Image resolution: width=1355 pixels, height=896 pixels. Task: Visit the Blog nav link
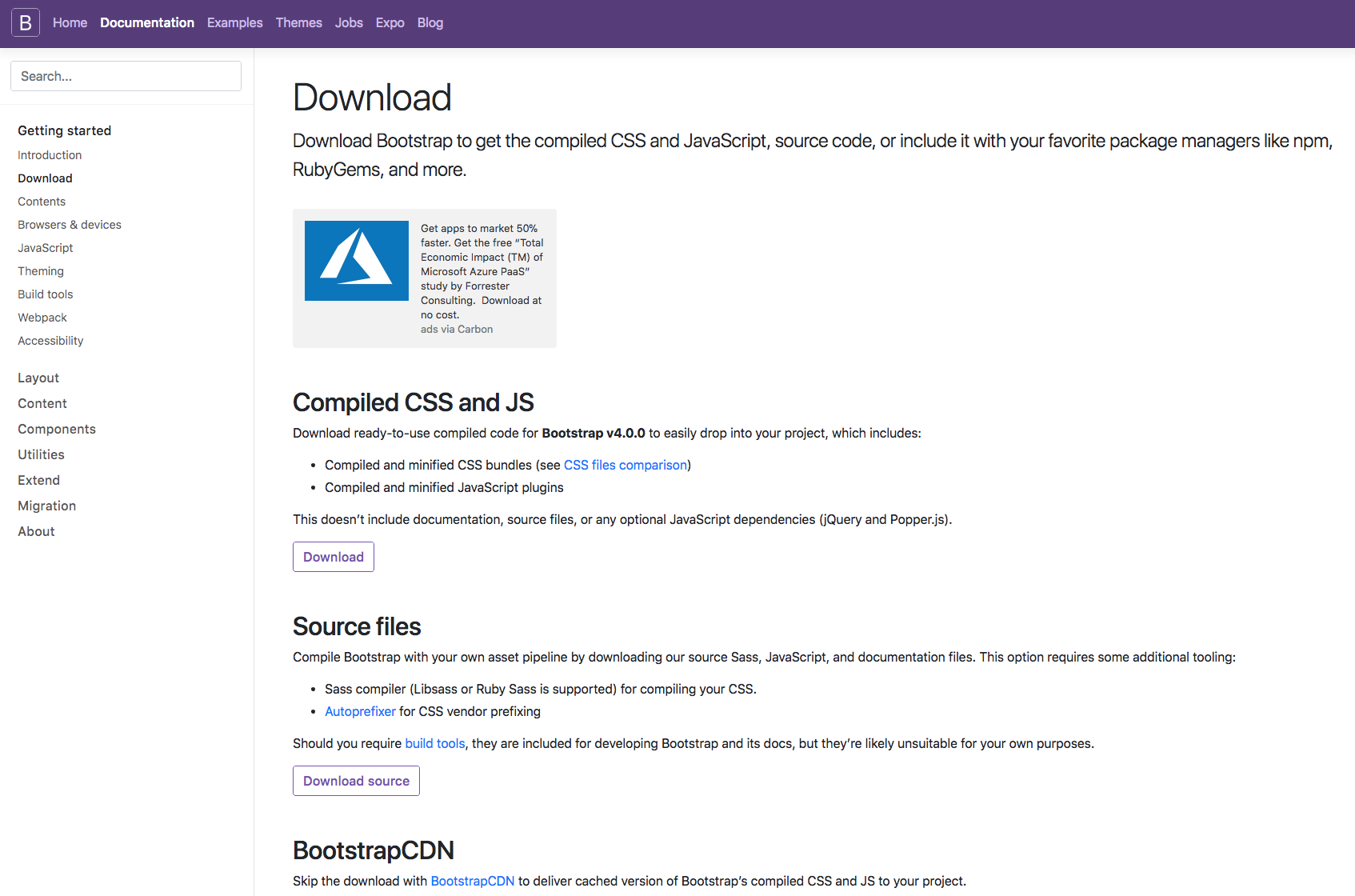click(430, 22)
